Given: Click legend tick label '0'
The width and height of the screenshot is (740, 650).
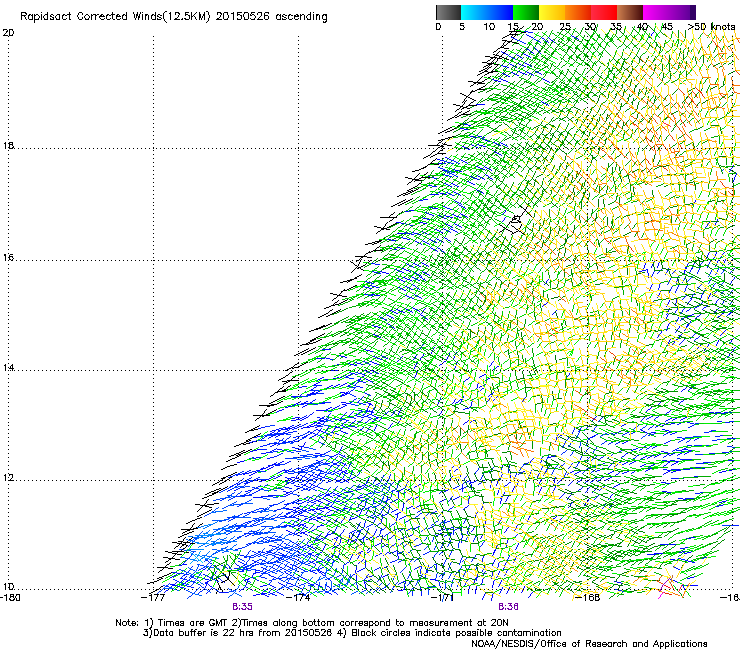Looking at the screenshot, I should coord(438,27).
